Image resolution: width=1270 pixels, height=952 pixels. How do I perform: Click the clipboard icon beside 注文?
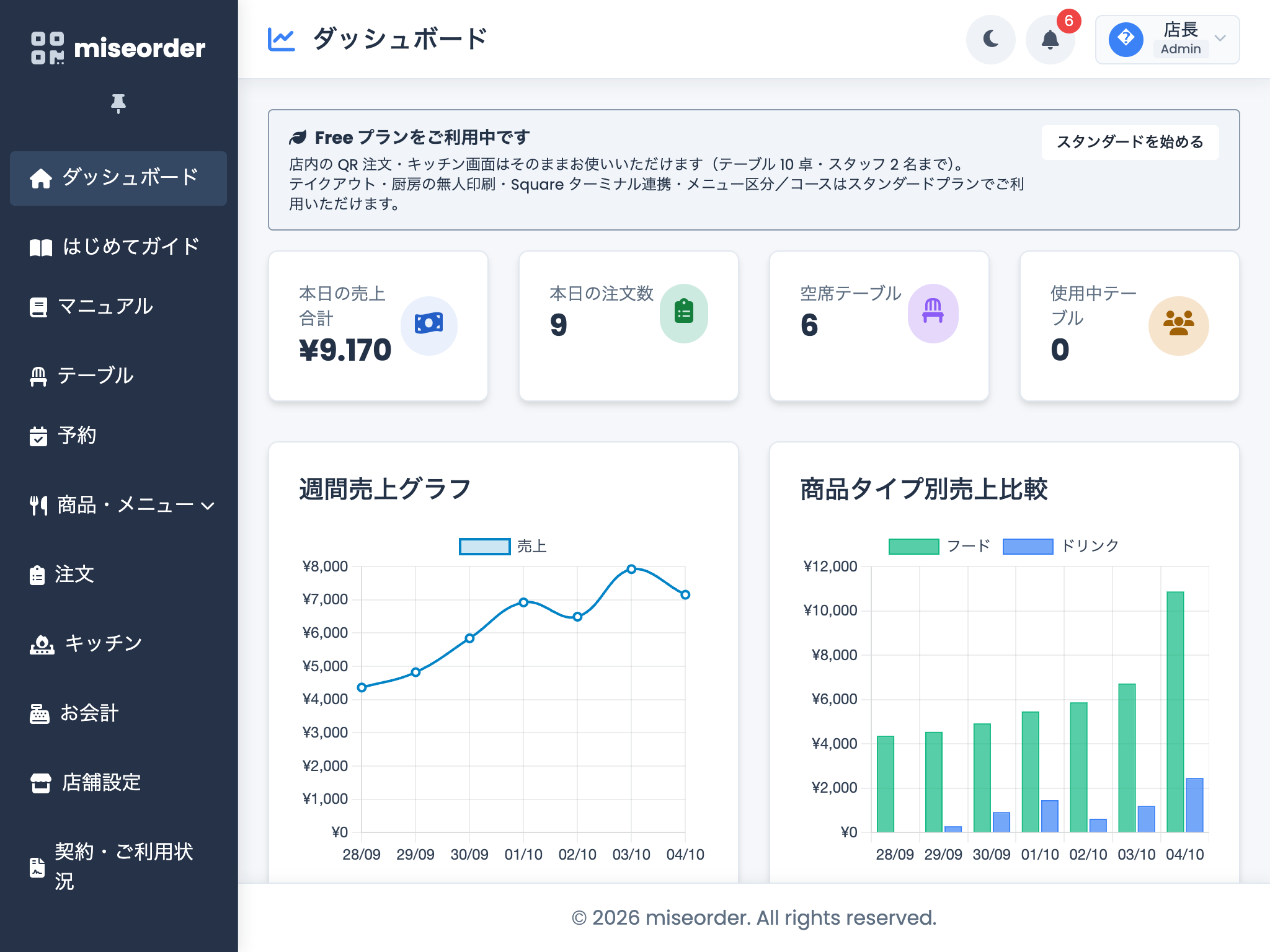point(37,575)
